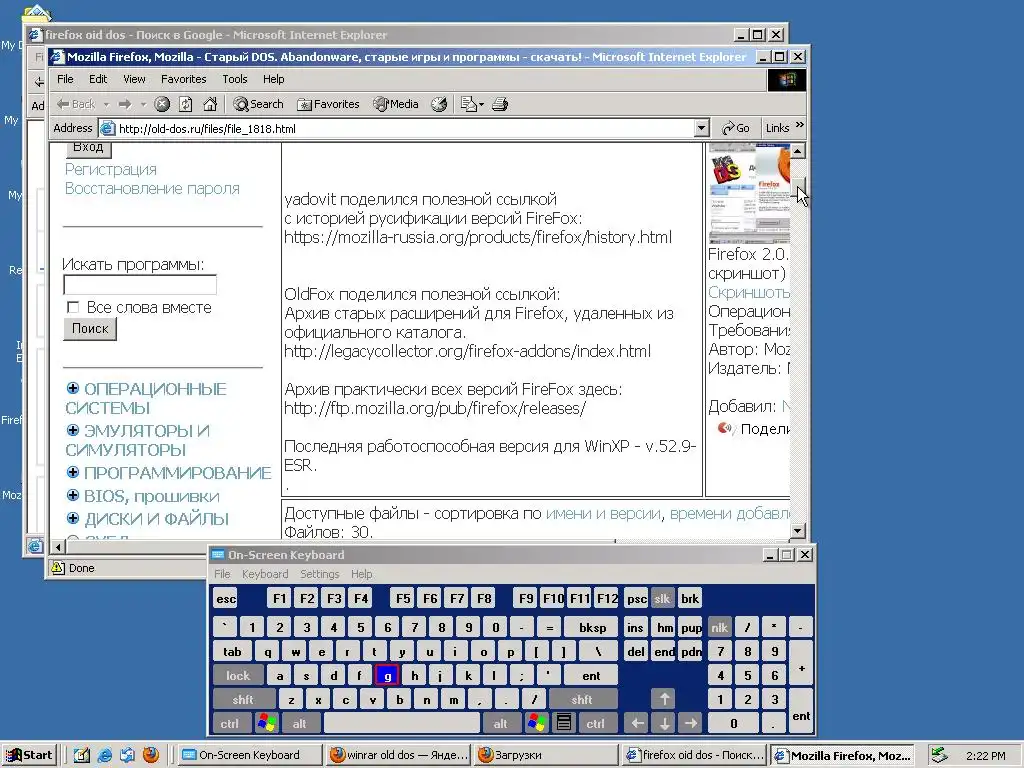Toggle the left alt key on keyboard

point(300,724)
